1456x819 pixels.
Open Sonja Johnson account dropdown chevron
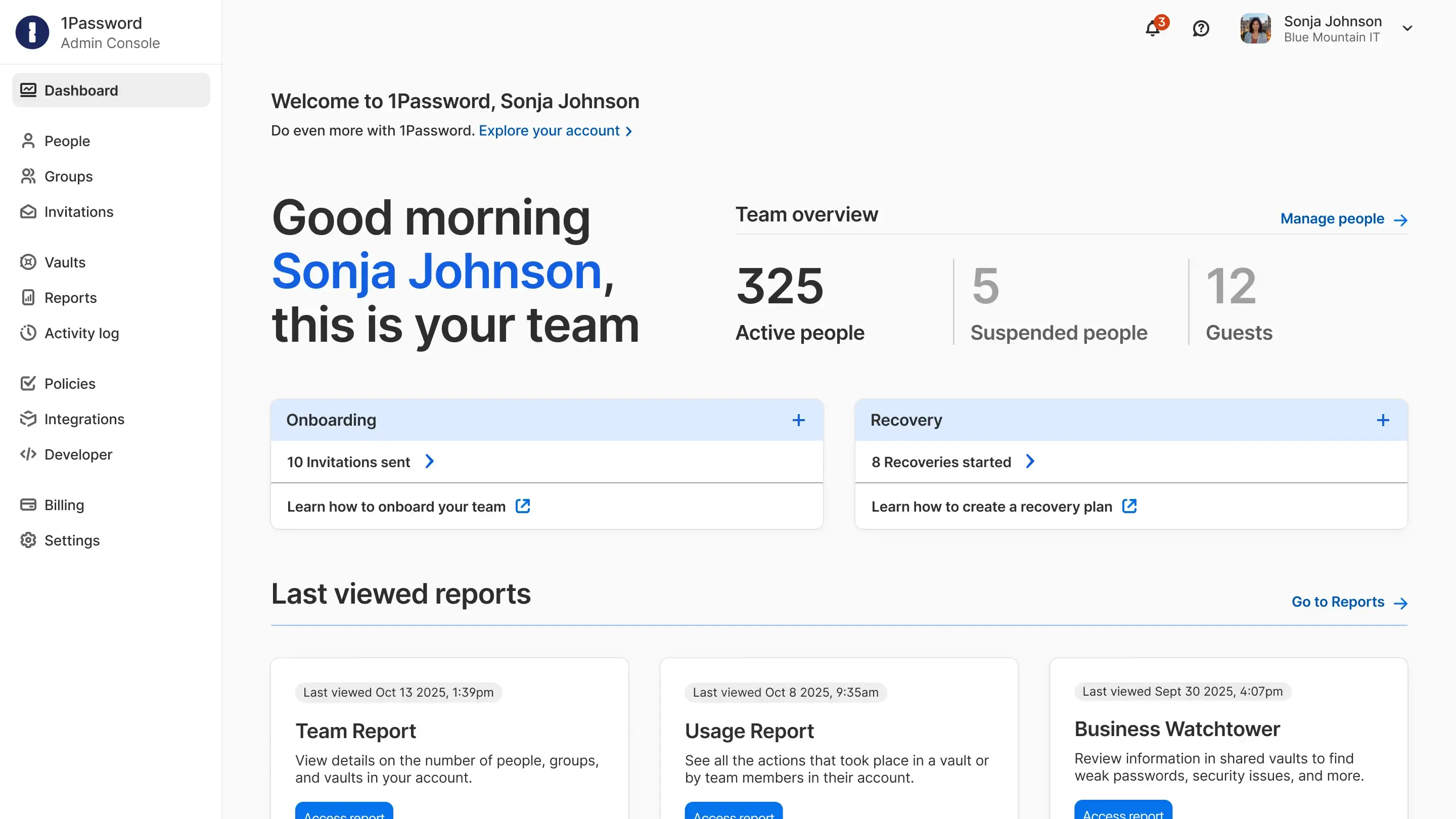coord(1407,28)
